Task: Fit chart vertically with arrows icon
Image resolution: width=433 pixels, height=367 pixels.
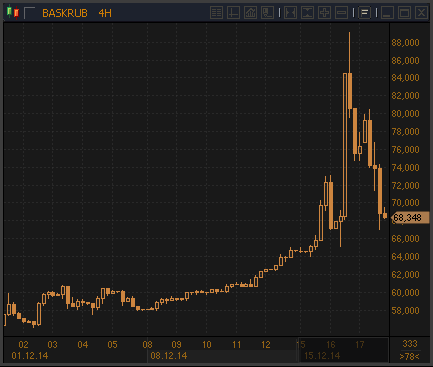Action: point(307,13)
